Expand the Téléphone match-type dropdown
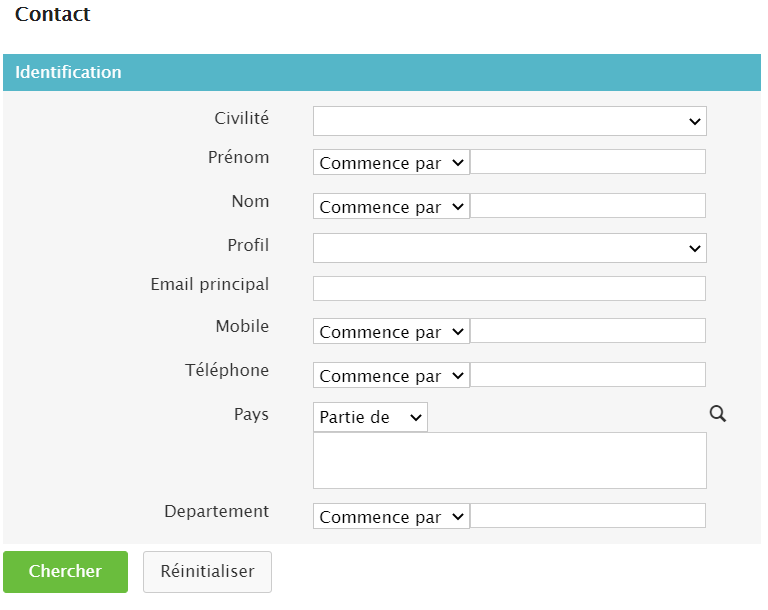Viewport: 768px width, 610px height. pos(391,376)
